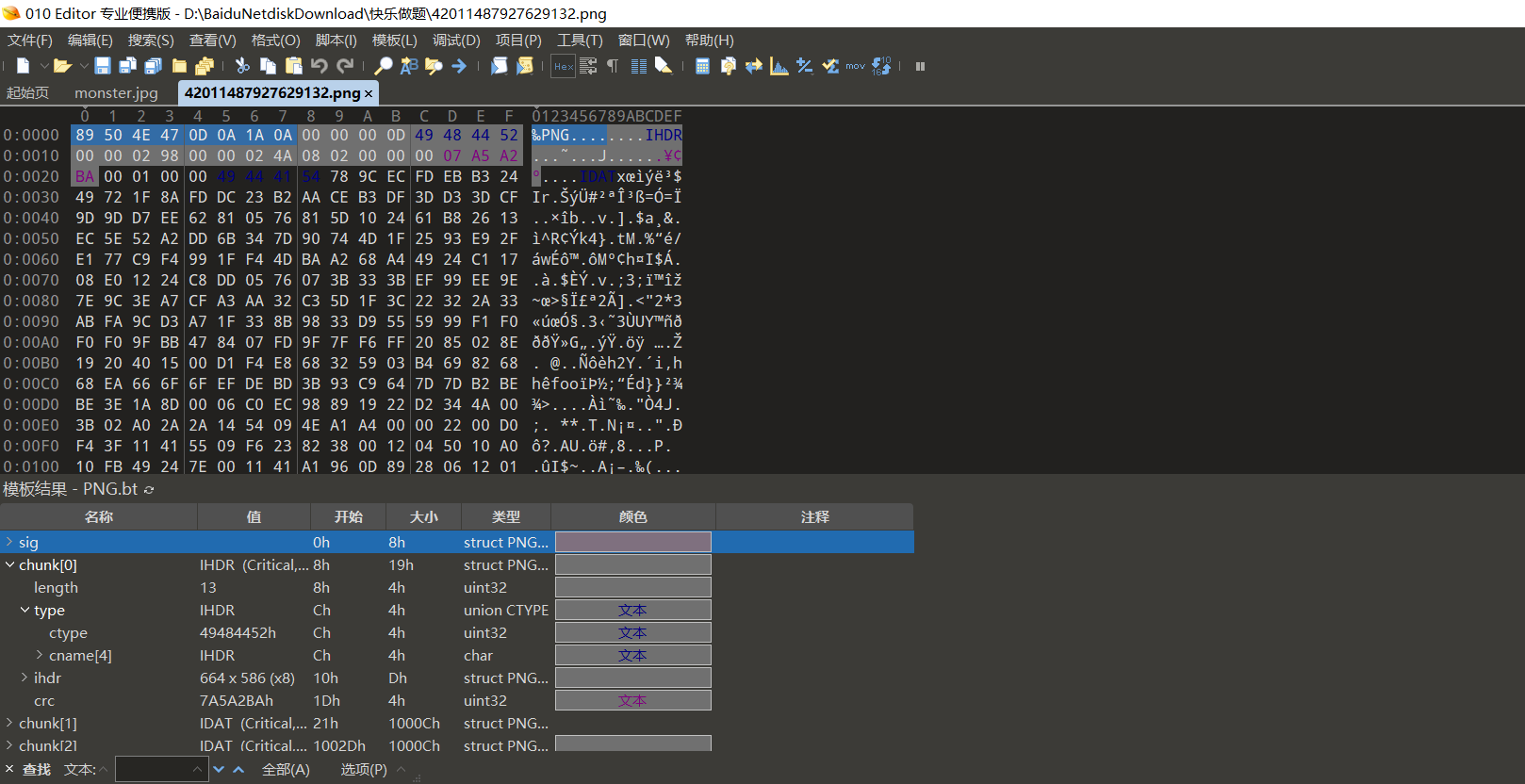Image resolution: width=1525 pixels, height=784 pixels.
Task: Click the Find in Files icon
Action: click(x=434, y=66)
